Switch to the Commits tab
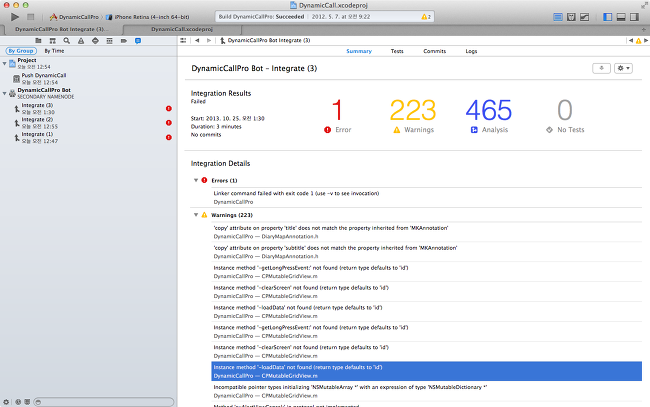Viewport: 650px width, 407px height. (434, 51)
